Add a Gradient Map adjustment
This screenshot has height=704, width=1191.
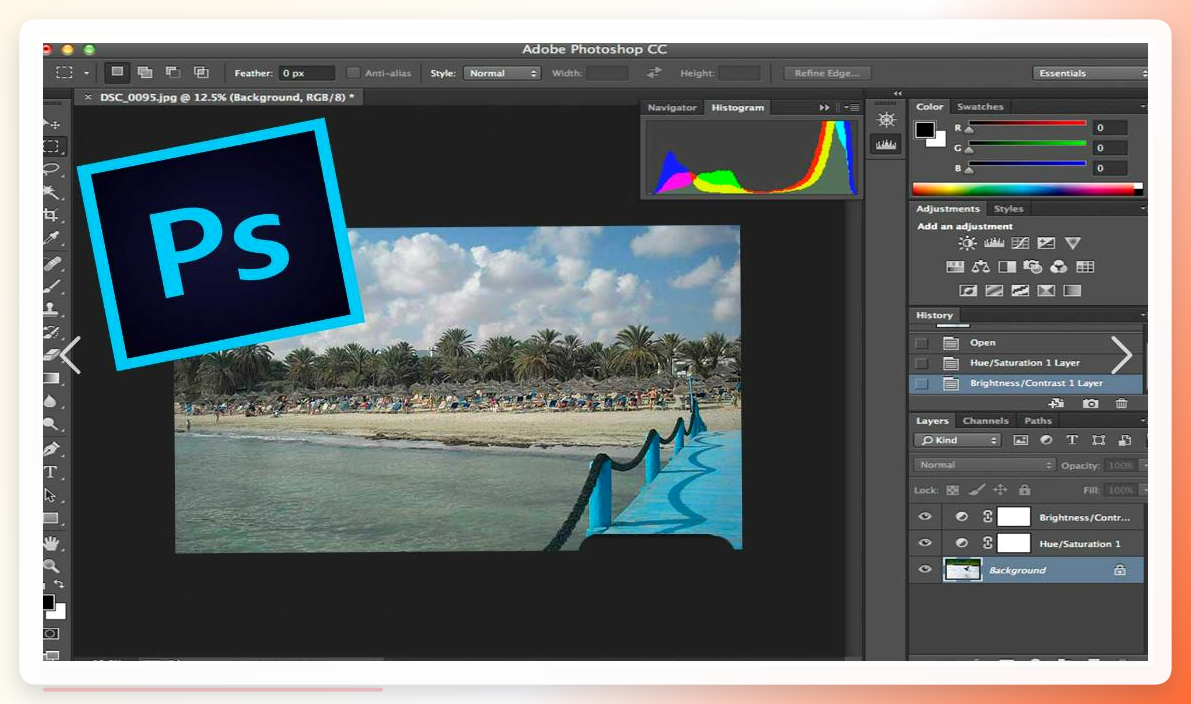1072,290
